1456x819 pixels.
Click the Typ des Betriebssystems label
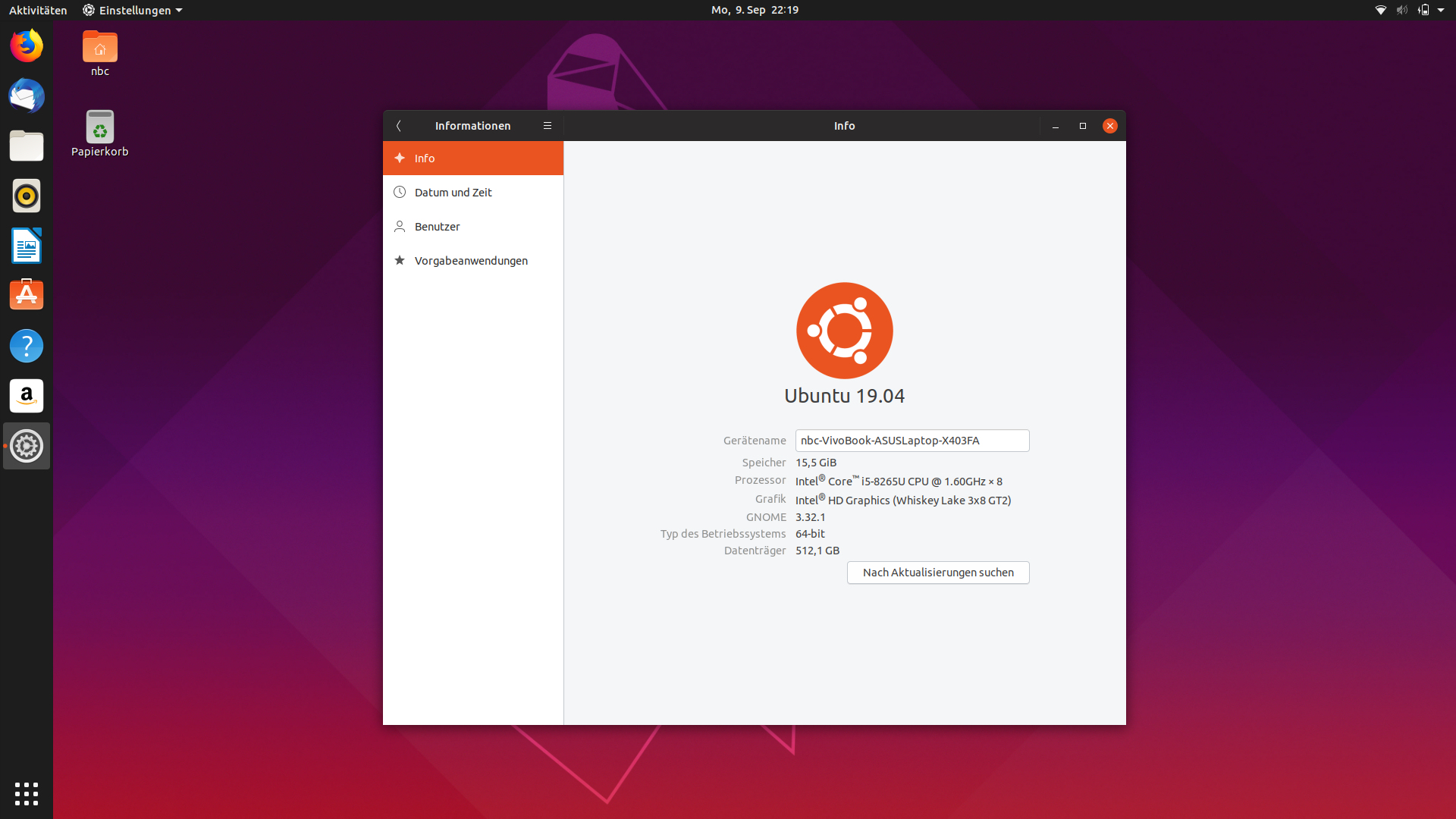click(x=723, y=534)
